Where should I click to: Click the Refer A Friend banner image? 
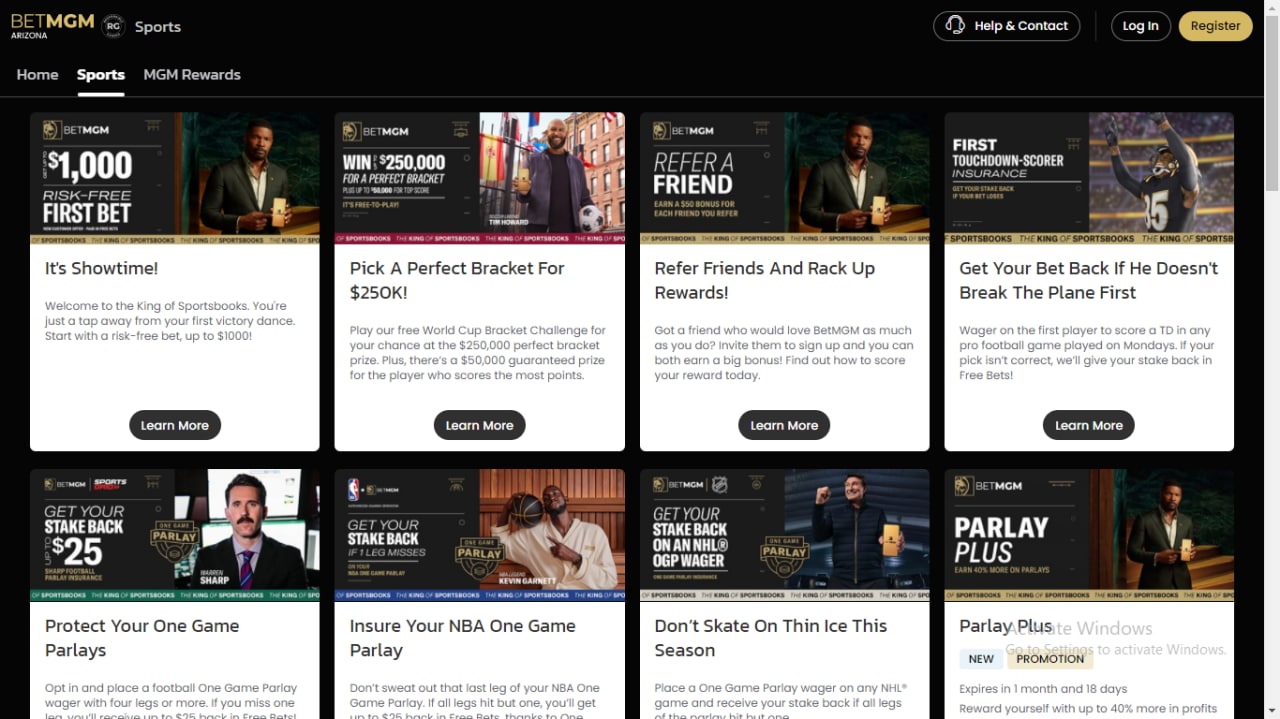[x=784, y=178]
